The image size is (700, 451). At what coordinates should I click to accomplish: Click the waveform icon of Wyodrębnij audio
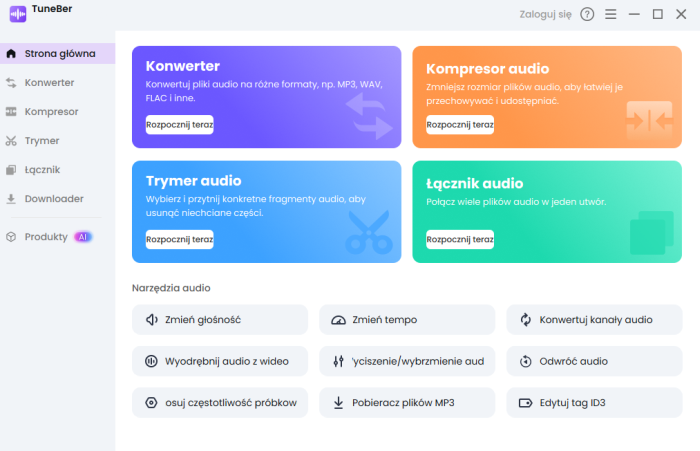(x=151, y=361)
